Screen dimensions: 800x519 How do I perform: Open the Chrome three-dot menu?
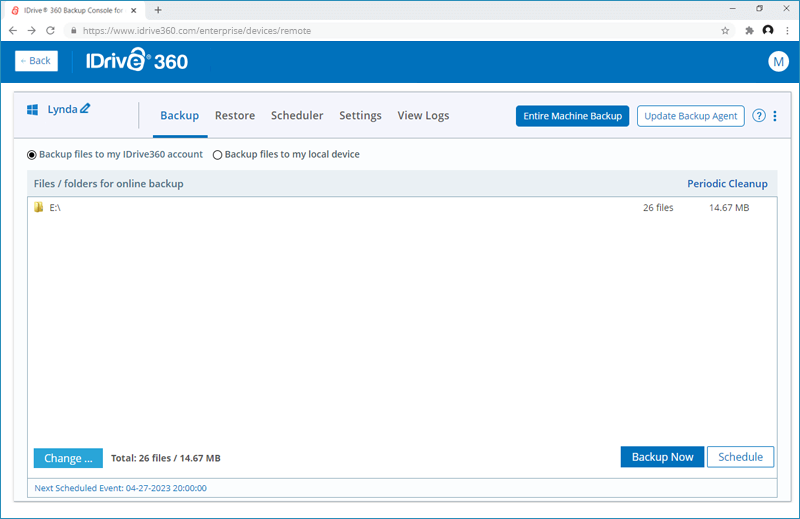(x=787, y=31)
